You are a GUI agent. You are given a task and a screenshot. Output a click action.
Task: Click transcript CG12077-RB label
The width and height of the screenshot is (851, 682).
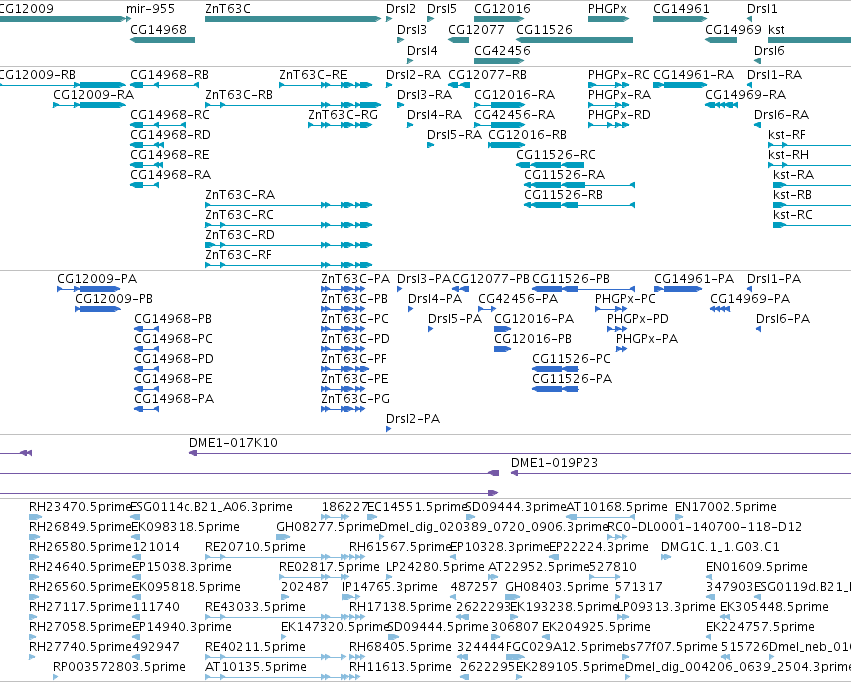487,74
